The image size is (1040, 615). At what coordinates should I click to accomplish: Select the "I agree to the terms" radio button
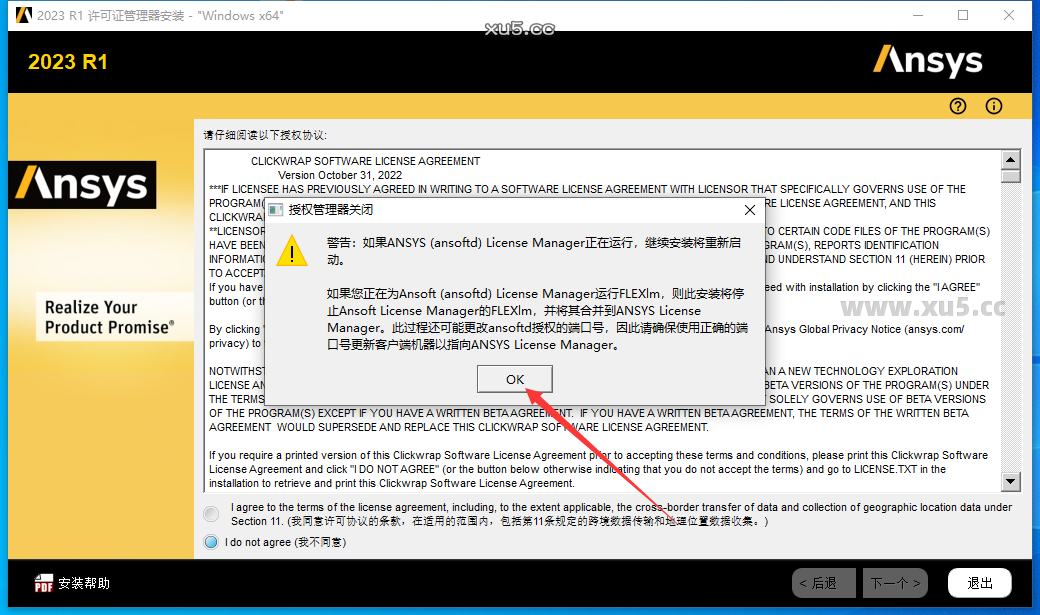coord(211,514)
